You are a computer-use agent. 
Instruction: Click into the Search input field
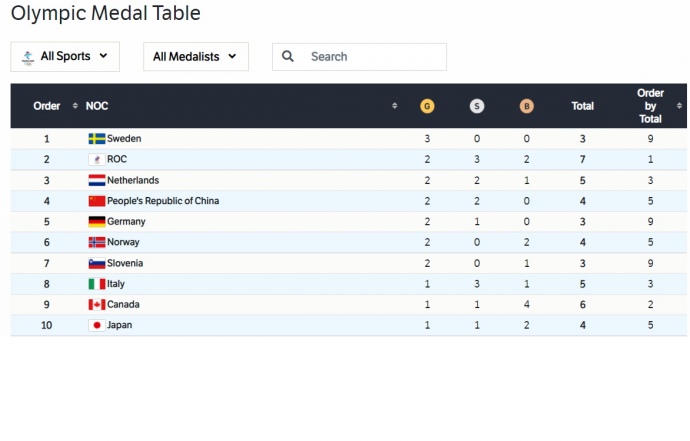[370, 57]
